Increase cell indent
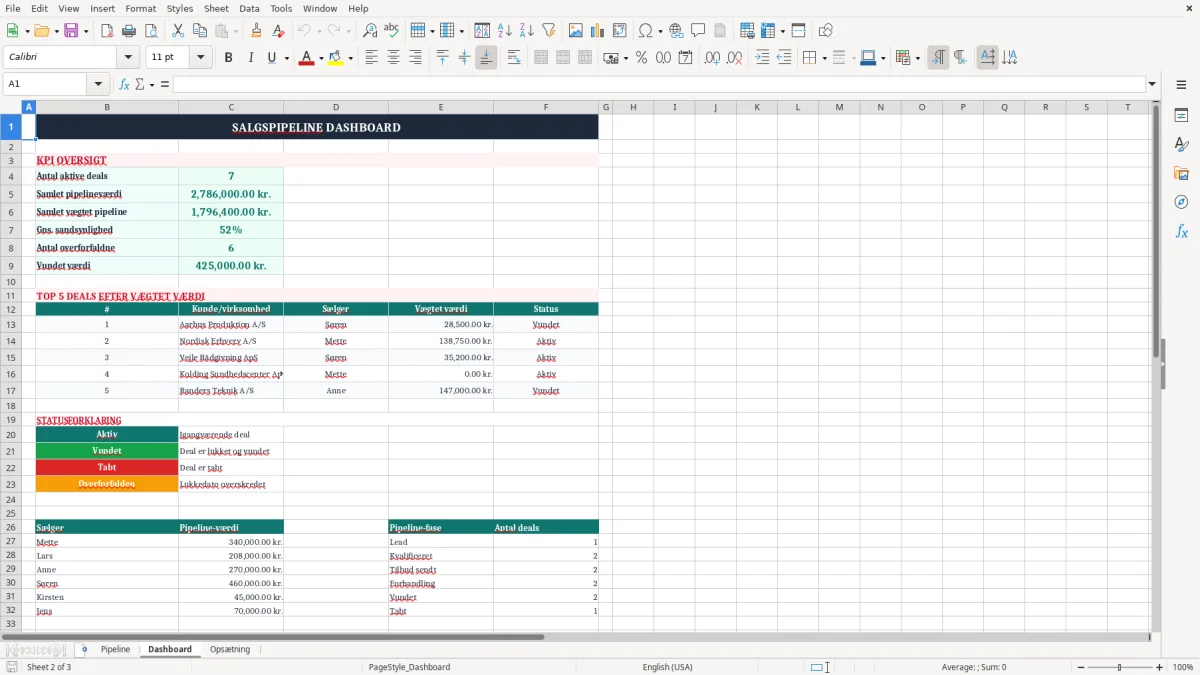1200x675 pixels. (762, 58)
